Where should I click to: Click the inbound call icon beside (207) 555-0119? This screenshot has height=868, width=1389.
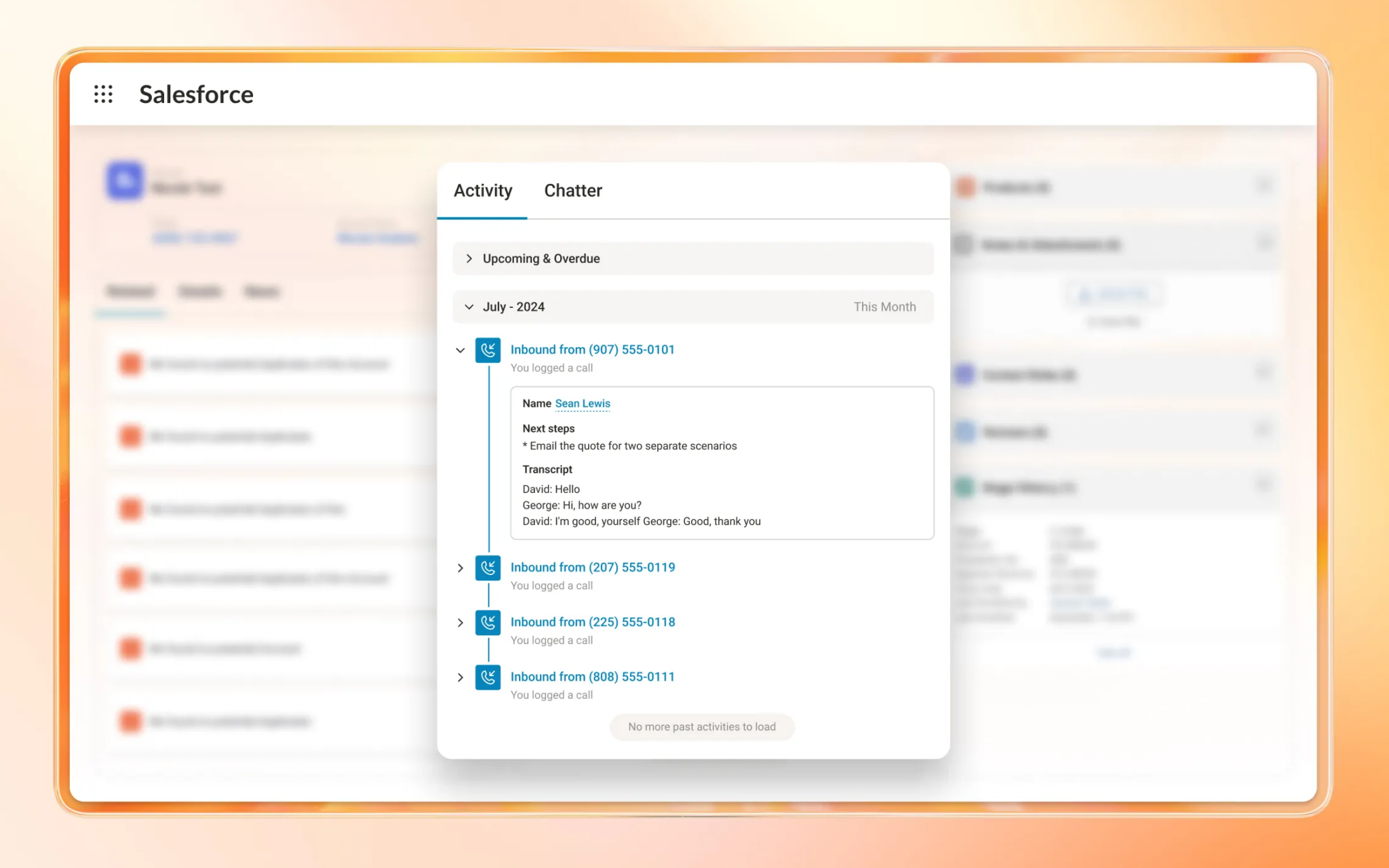click(x=487, y=568)
